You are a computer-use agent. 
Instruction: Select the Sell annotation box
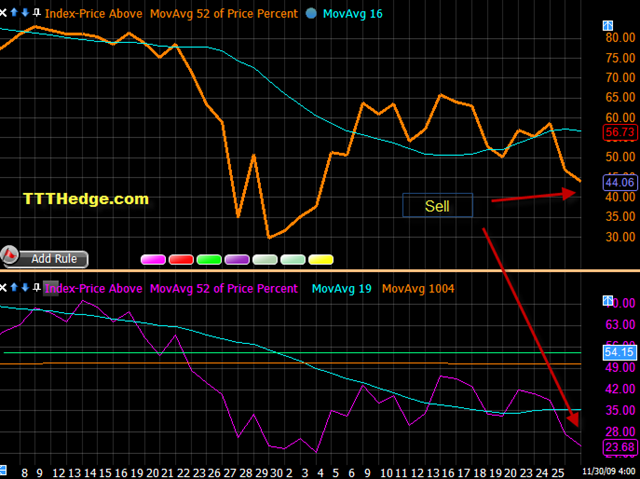click(438, 205)
